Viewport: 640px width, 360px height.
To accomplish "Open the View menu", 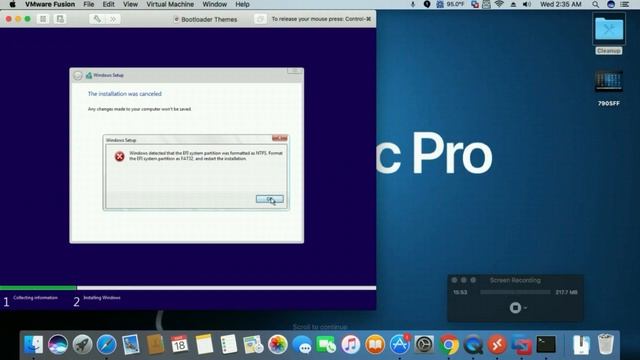I will 130,4.
